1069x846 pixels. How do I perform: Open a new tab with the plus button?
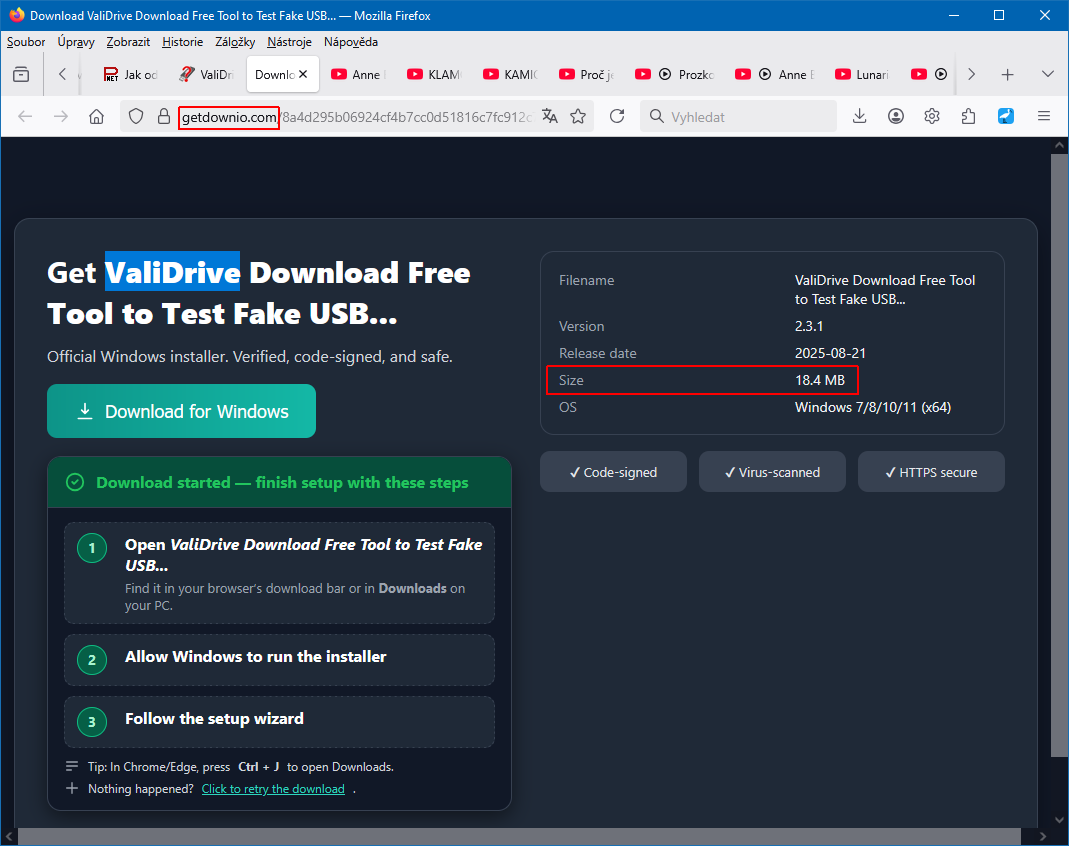[1007, 74]
